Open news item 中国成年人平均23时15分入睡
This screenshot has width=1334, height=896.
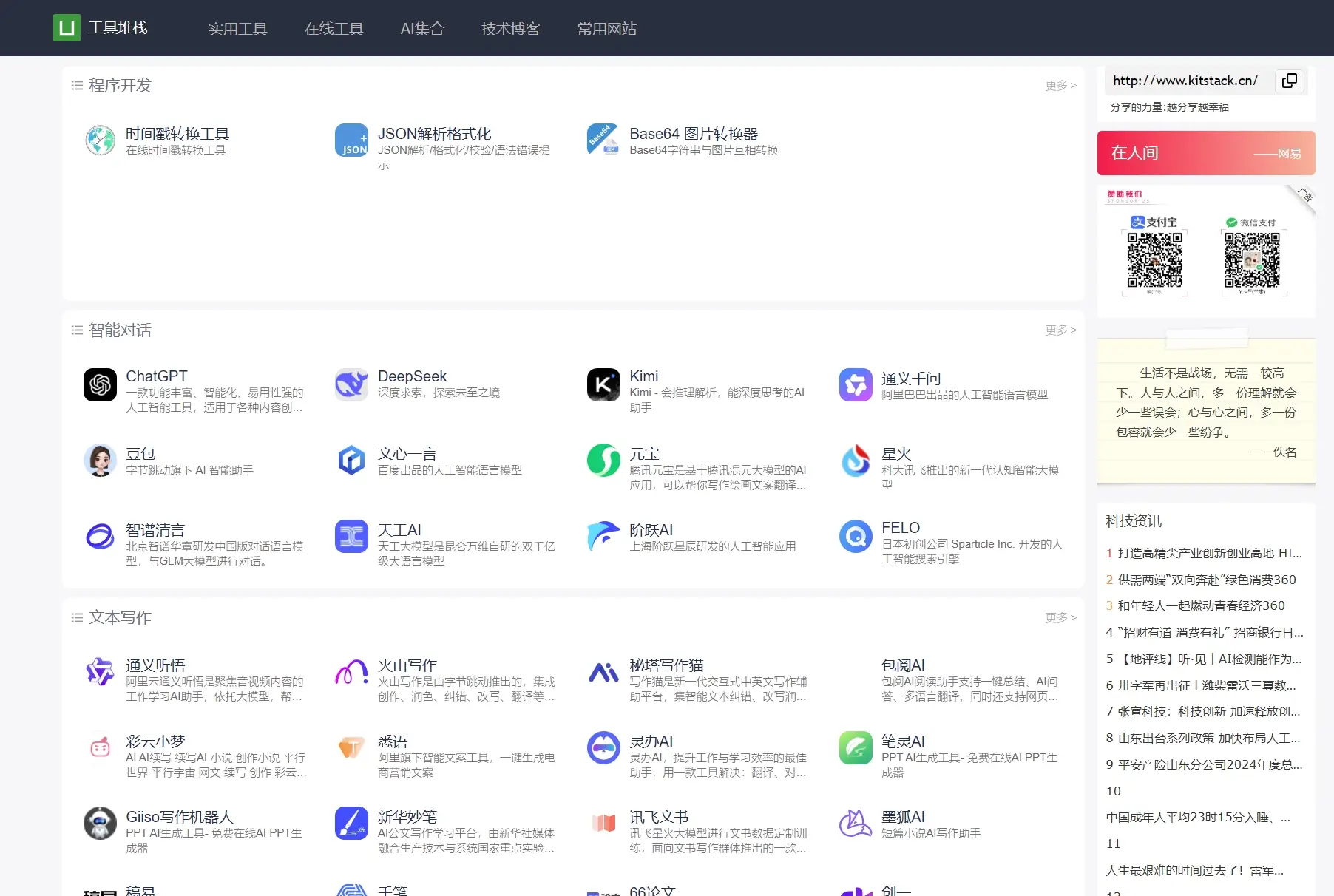1198,818
